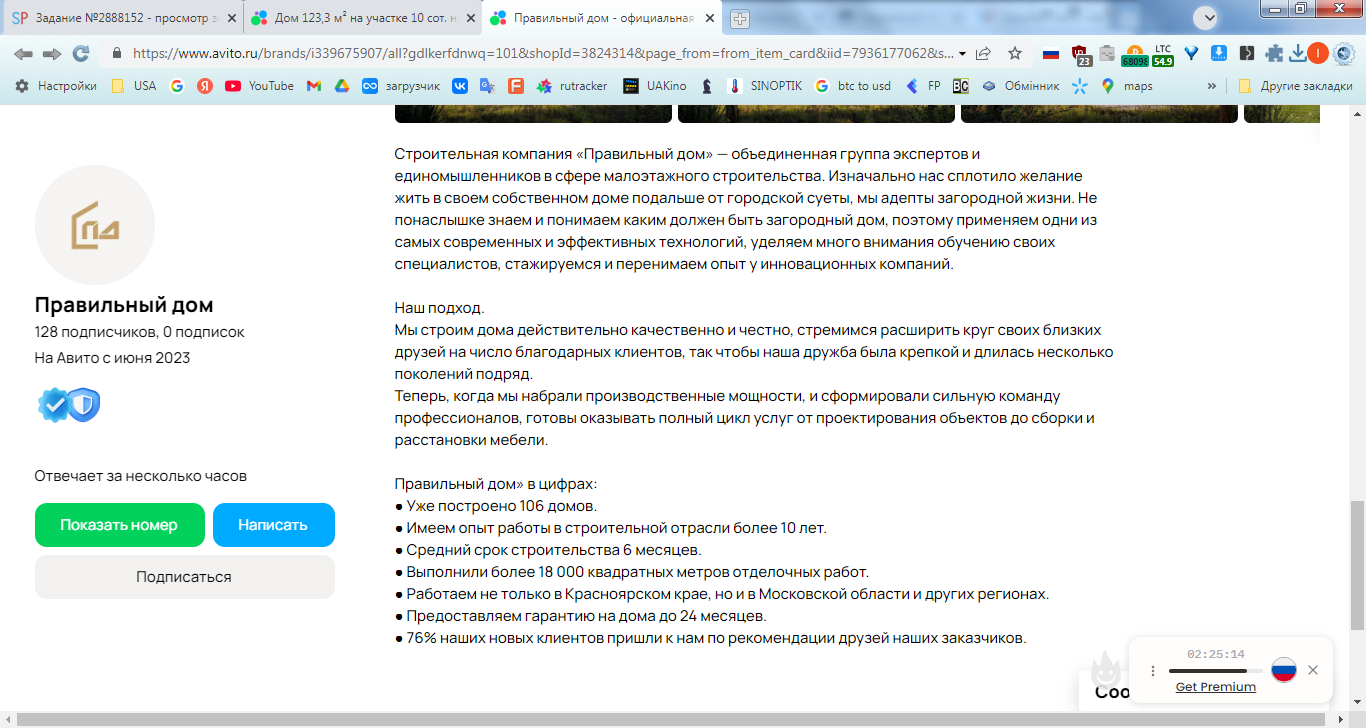The image size is (1366, 728).
Task: Open the maps bookmark
Action: pos(1127,86)
